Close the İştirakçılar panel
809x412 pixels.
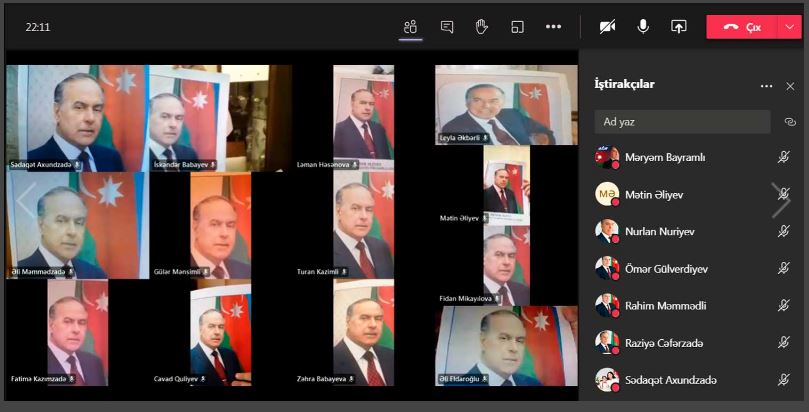pos(790,86)
